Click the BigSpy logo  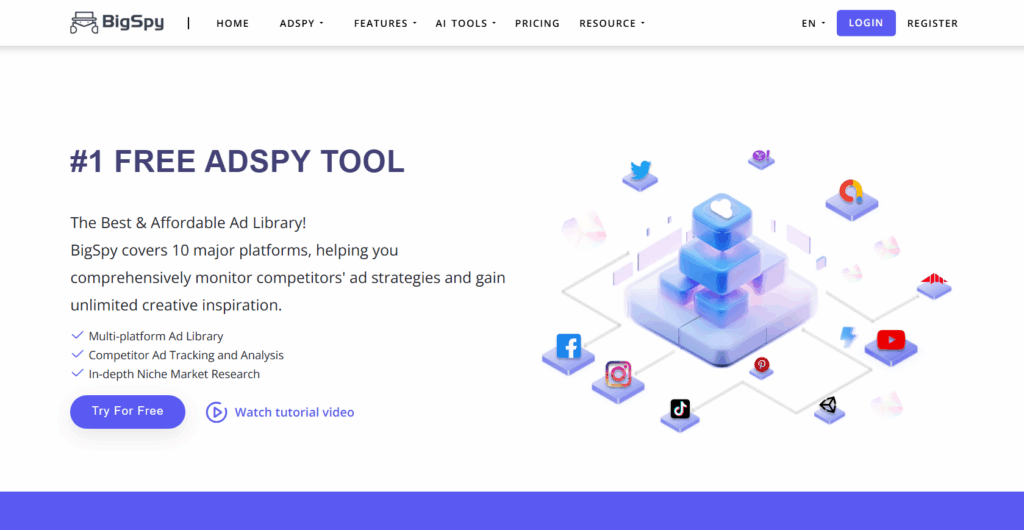click(x=117, y=23)
